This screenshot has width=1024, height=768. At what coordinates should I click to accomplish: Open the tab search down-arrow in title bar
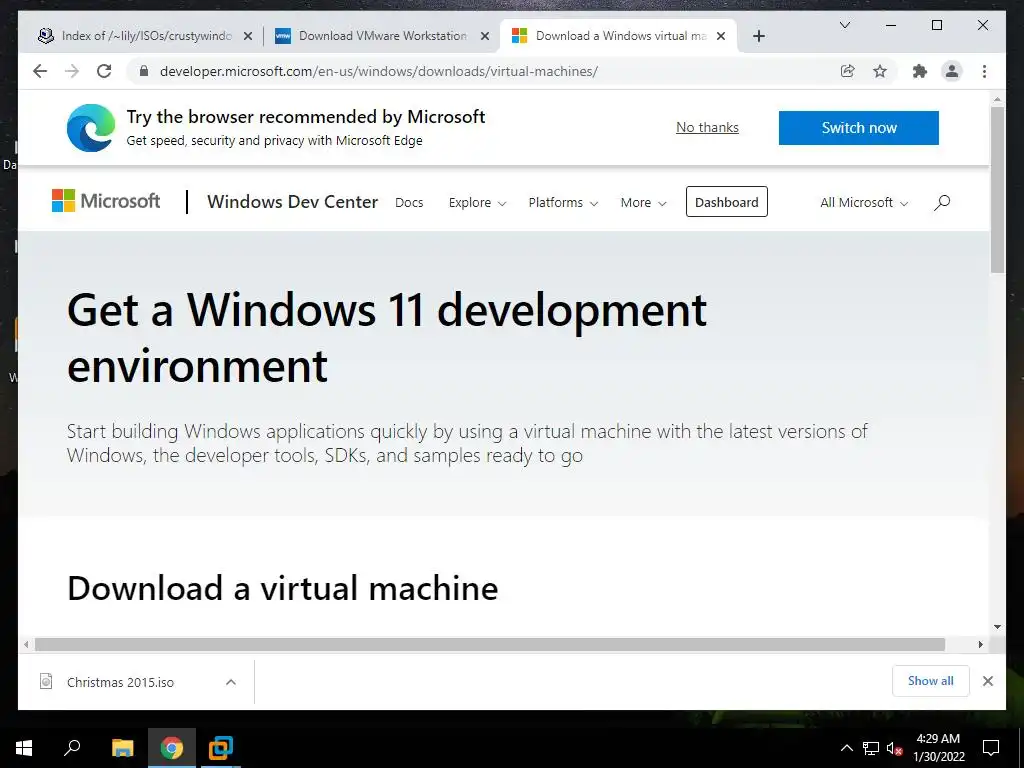[844, 25]
